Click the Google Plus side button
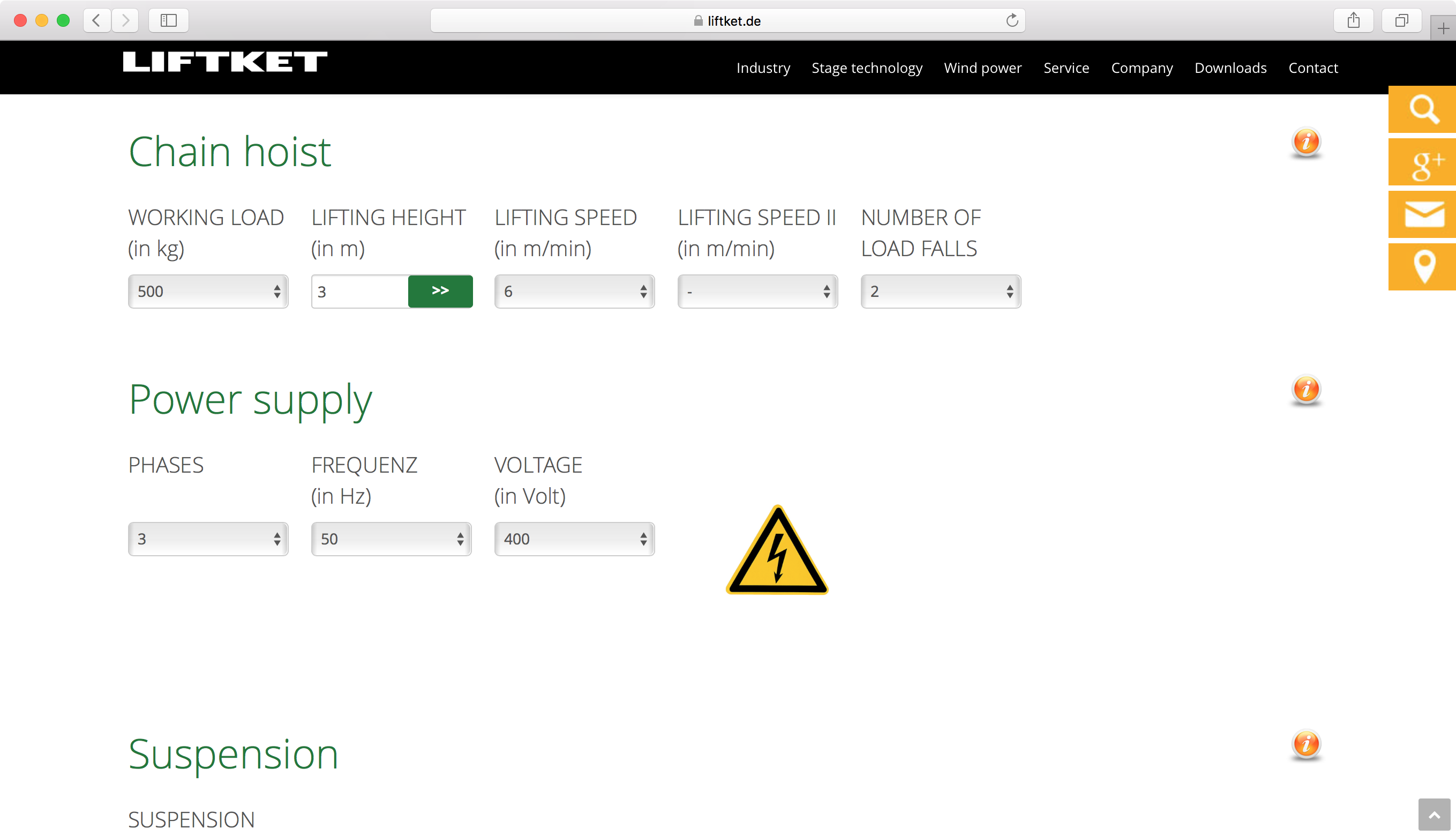The height and width of the screenshot is (836, 1456). point(1422,162)
